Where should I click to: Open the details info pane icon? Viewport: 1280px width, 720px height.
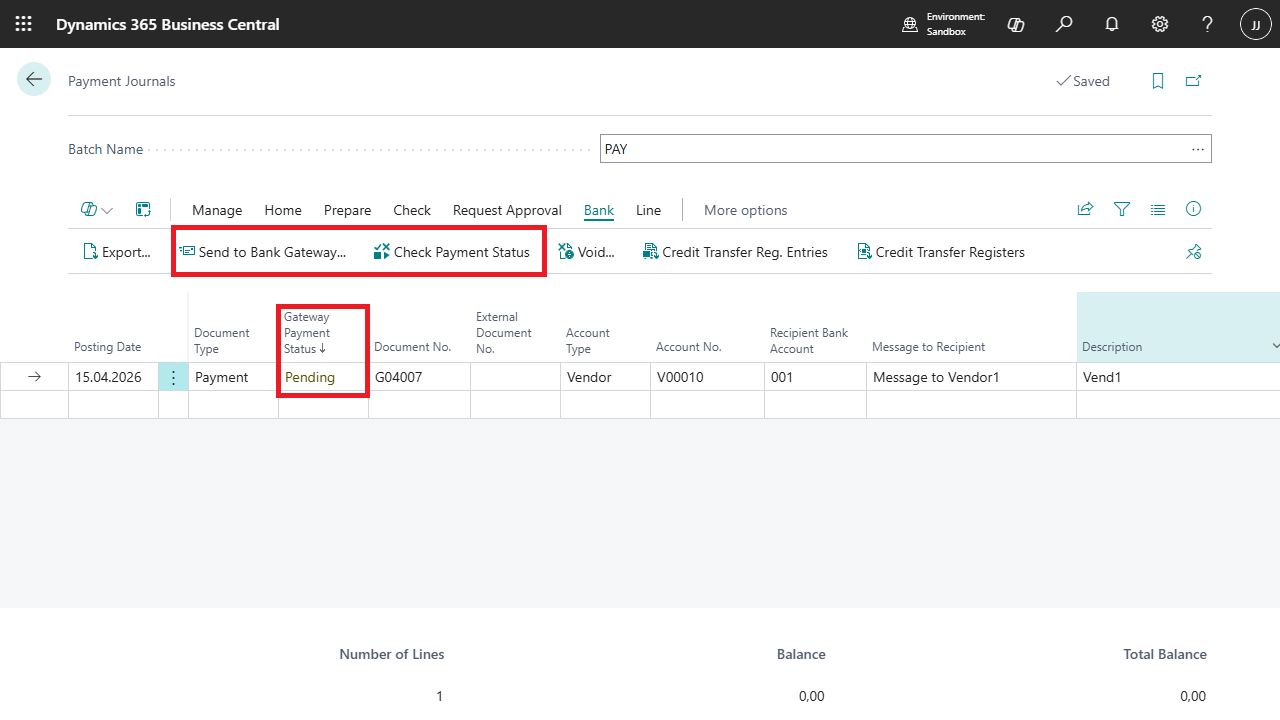pos(1193,209)
